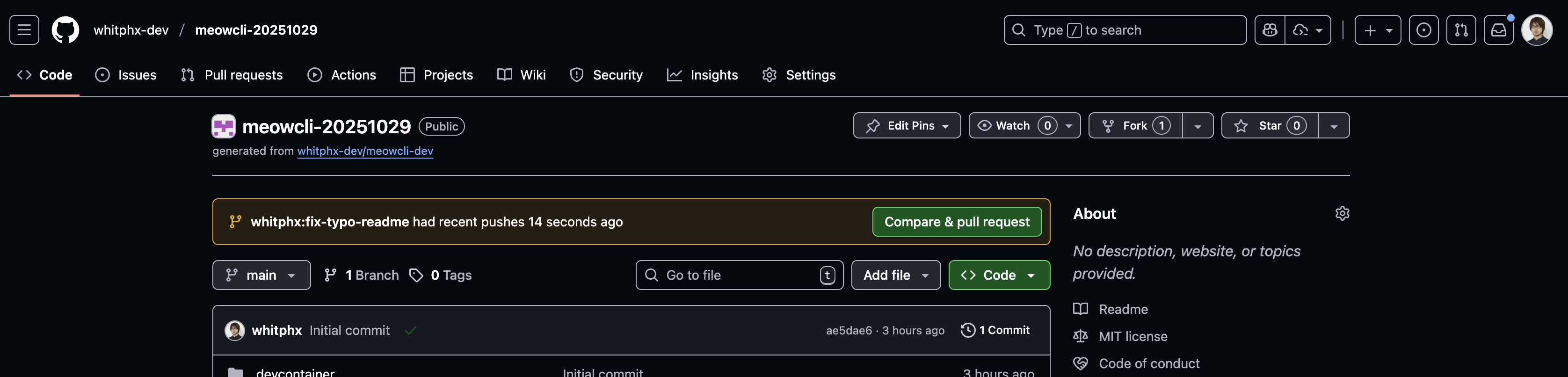
Task: Open the notifications inbox
Action: coord(1499,30)
